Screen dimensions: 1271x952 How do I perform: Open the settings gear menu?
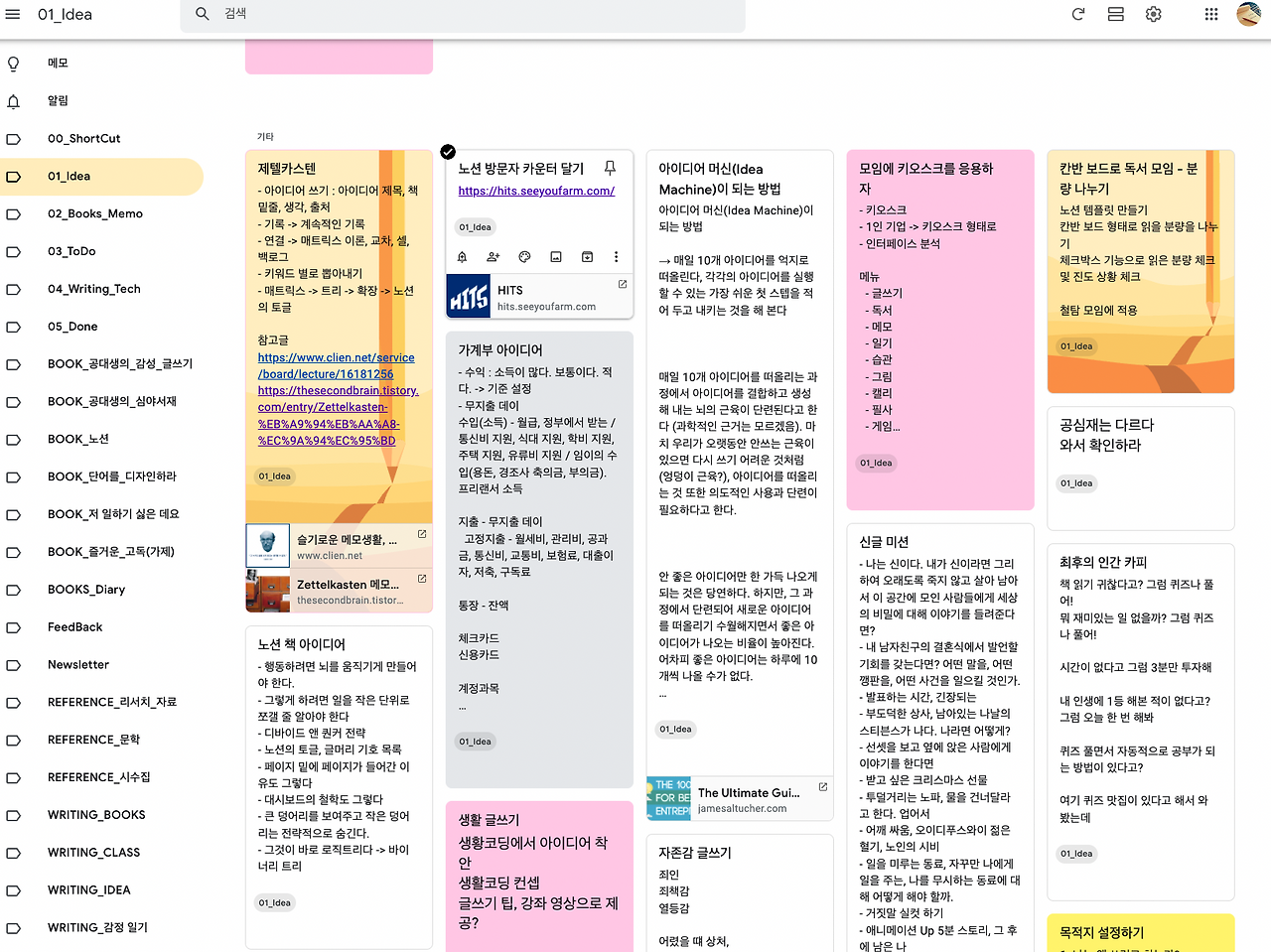coord(1154,14)
